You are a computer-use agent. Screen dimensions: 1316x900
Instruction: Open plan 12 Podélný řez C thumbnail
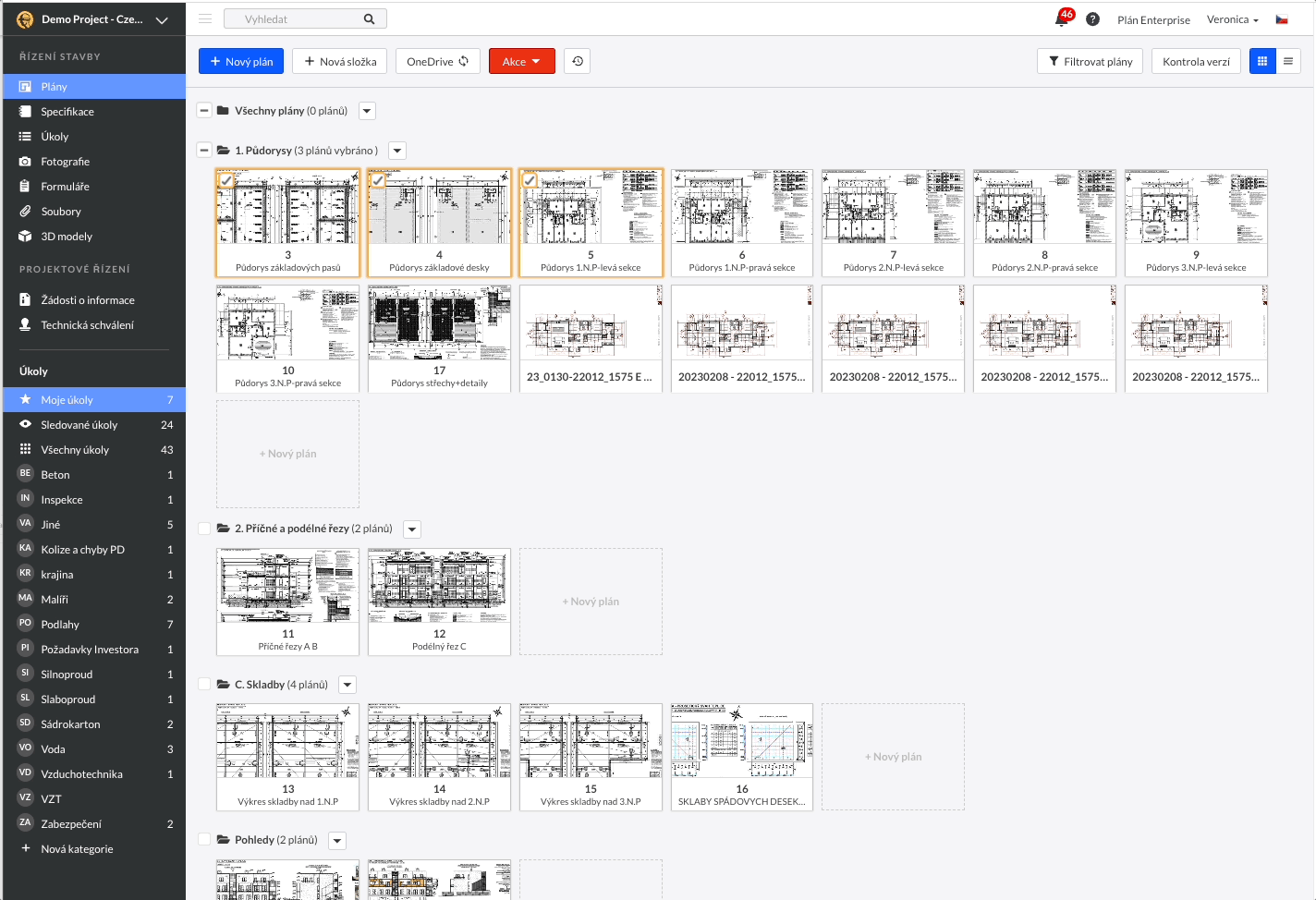tap(439, 602)
